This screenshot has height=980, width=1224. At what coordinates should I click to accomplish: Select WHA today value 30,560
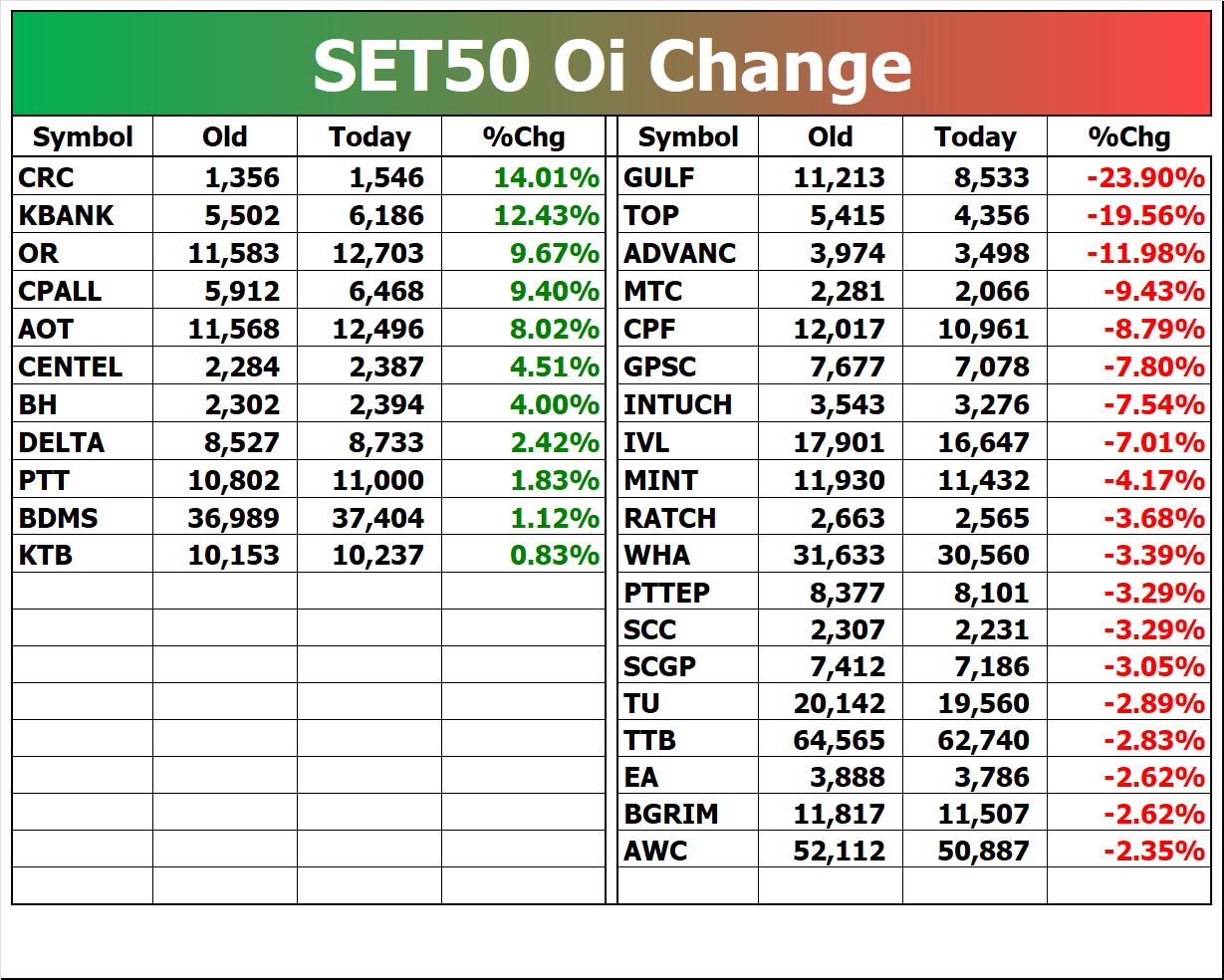(x=975, y=555)
